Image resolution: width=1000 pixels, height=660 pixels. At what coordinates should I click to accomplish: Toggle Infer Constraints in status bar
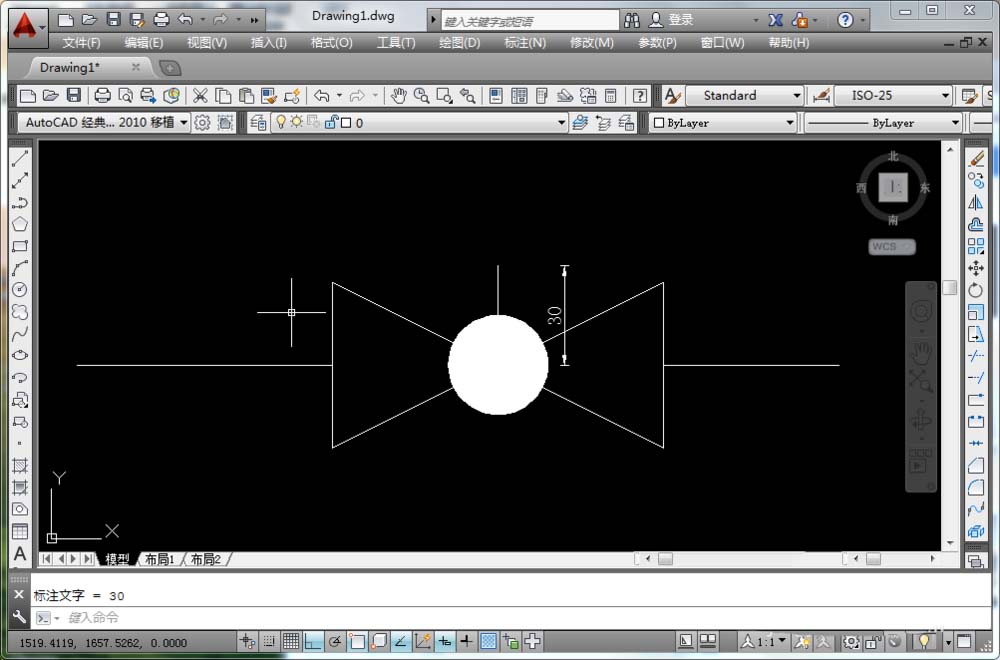247,642
